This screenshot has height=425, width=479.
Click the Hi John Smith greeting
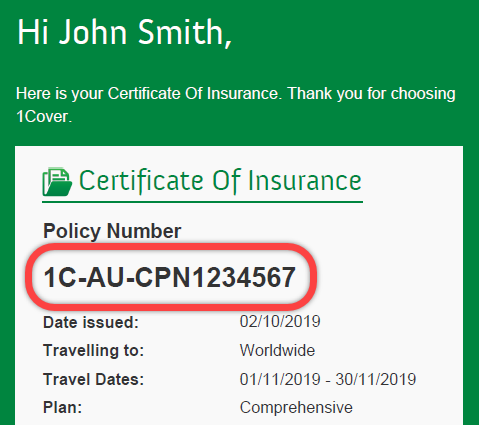coord(124,32)
